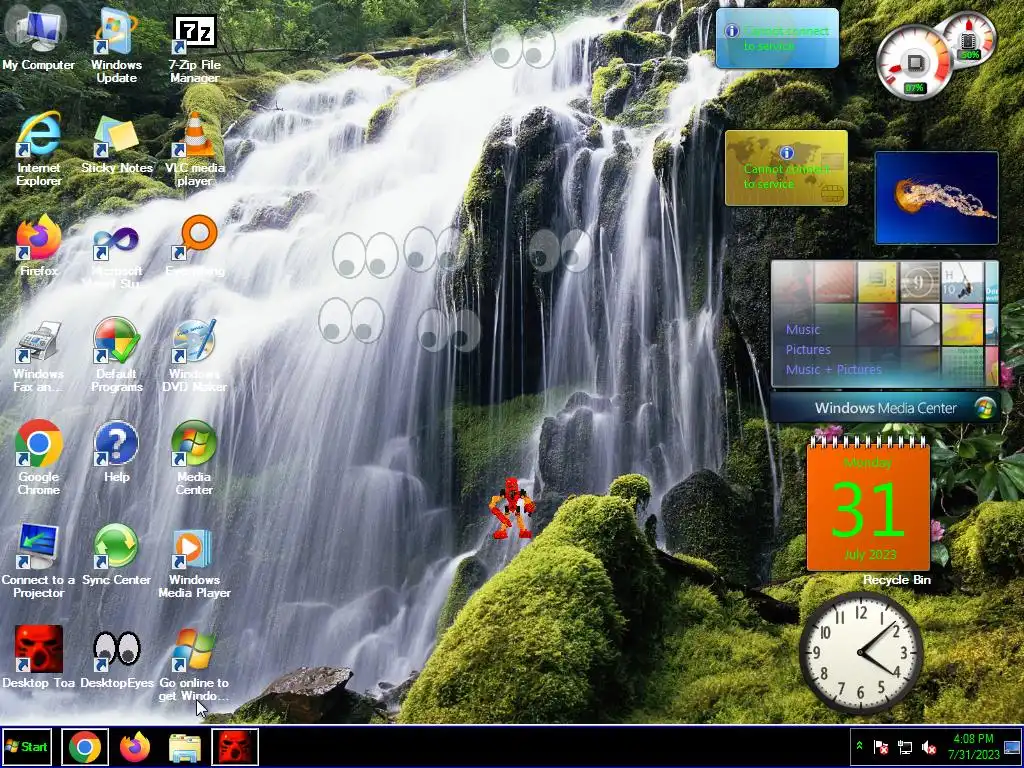Open Recycle Bin label on desktop
Image resolution: width=1024 pixels, height=768 pixels.
point(897,579)
